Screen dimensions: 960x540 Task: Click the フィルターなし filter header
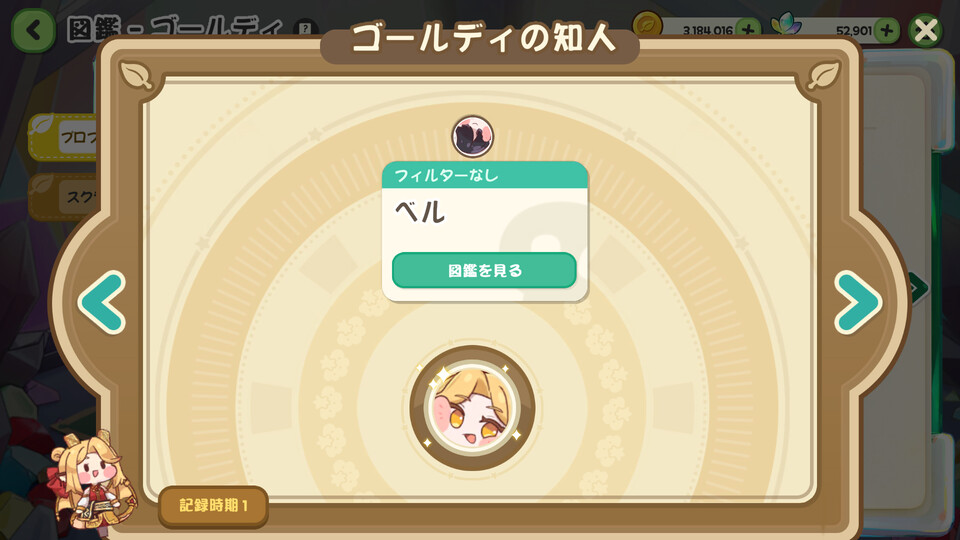click(x=485, y=175)
